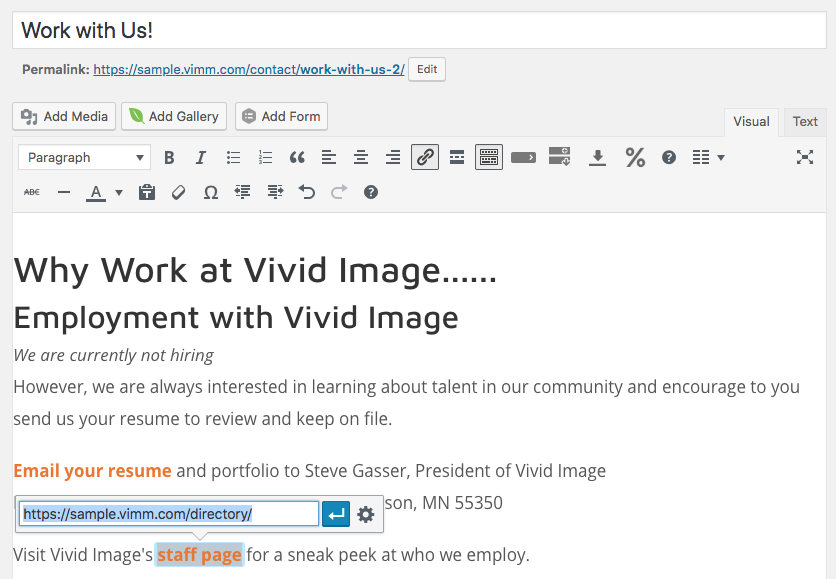Viewport: 836px width, 579px height.
Task: Click the Add Media button
Action: [x=64, y=116]
